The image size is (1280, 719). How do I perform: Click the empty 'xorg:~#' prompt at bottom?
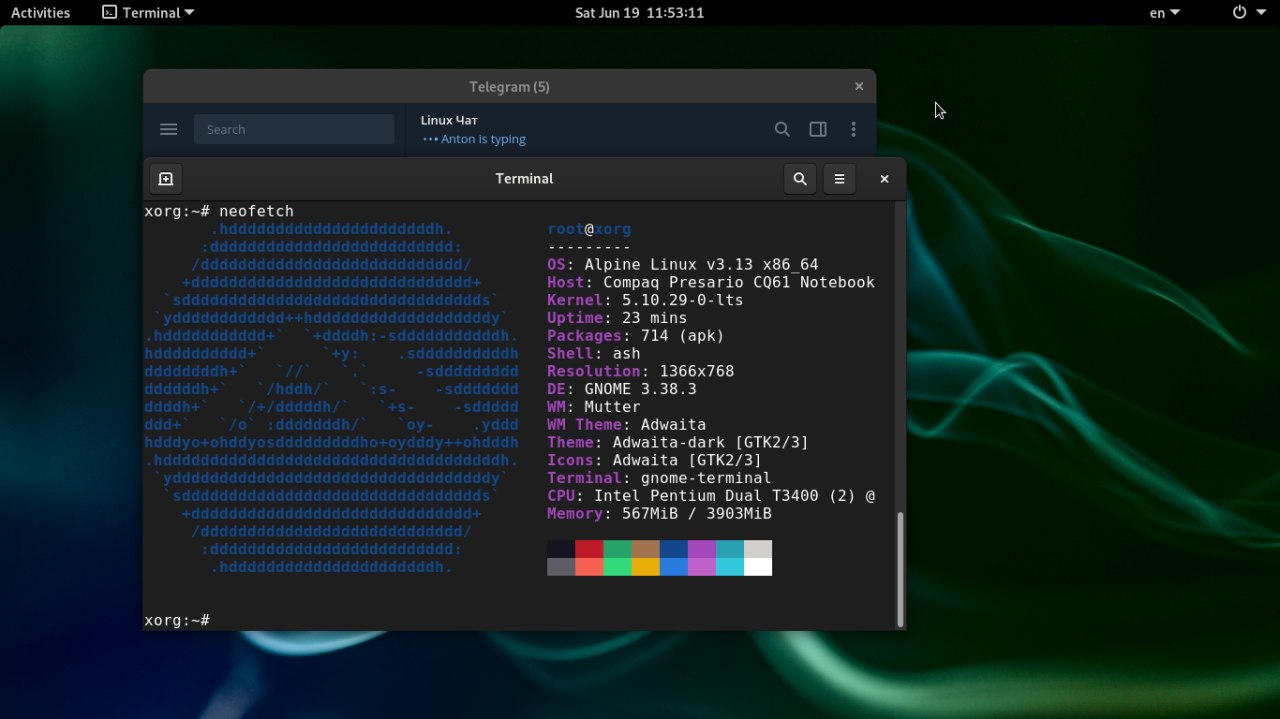coord(177,620)
